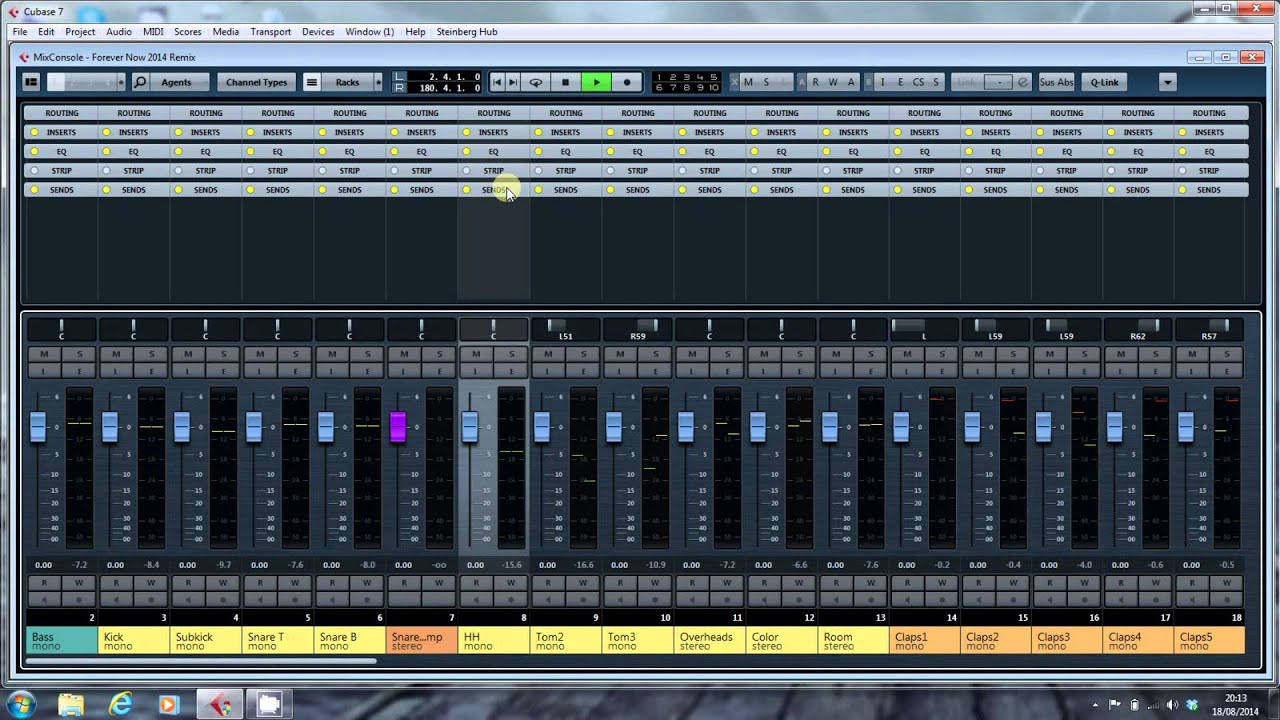Image resolution: width=1280 pixels, height=720 pixels.
Task: Toggle the Sus Abs button
Action: [x=1056, y=82]
